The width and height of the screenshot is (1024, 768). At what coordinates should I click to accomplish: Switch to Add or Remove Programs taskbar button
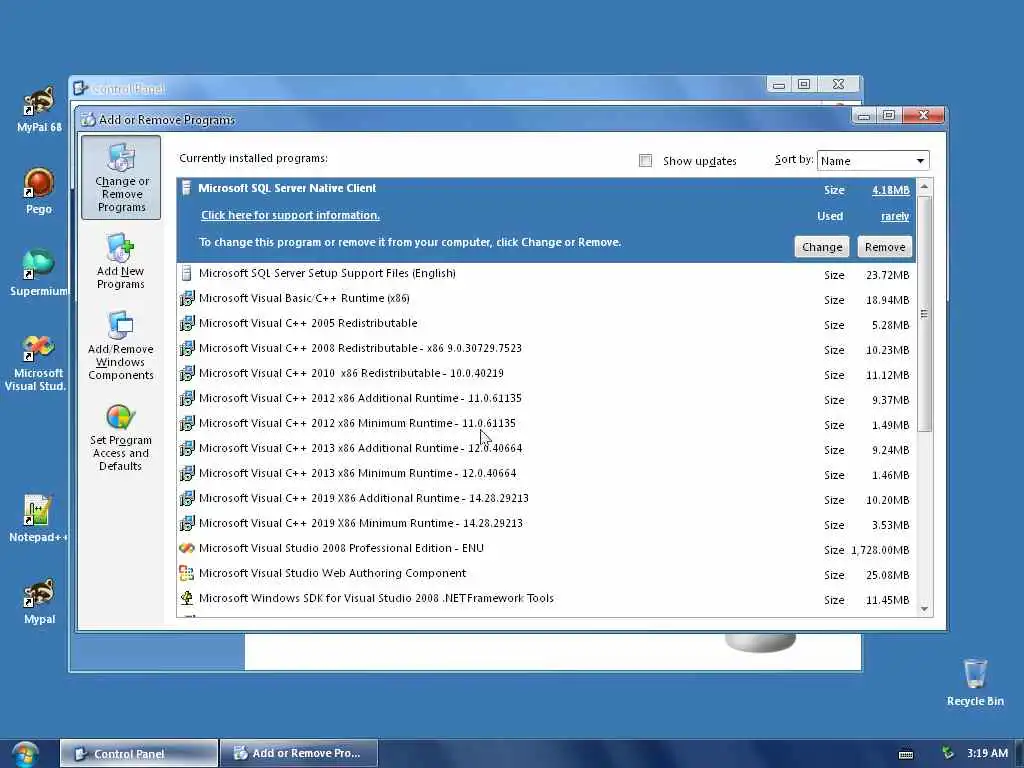(x=299, y=754)
